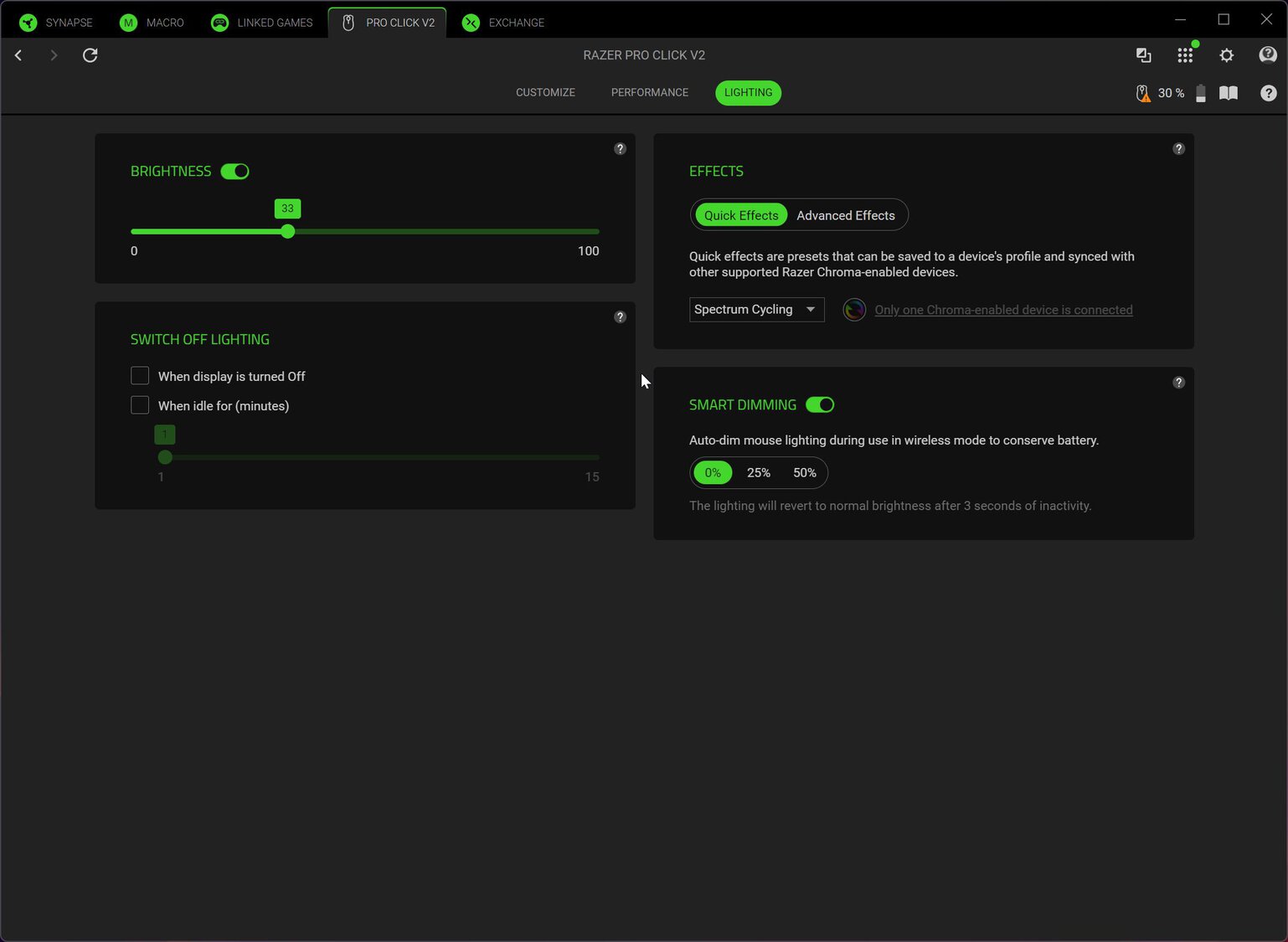Click the Pro Click V2 mouse icon
This screenshot has height=942, width=1288.
[348, 23]
